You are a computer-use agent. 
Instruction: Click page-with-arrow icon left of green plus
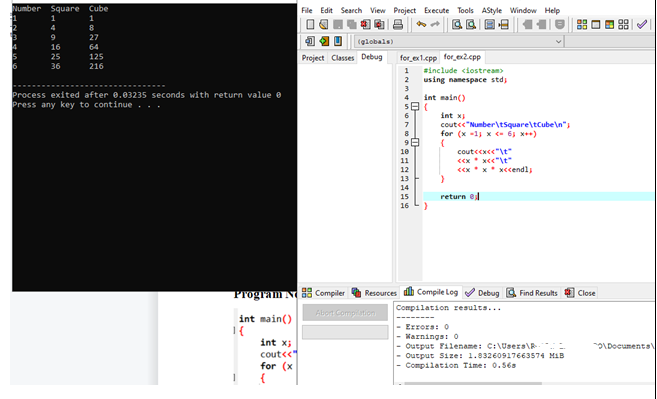tap(310, 41)
